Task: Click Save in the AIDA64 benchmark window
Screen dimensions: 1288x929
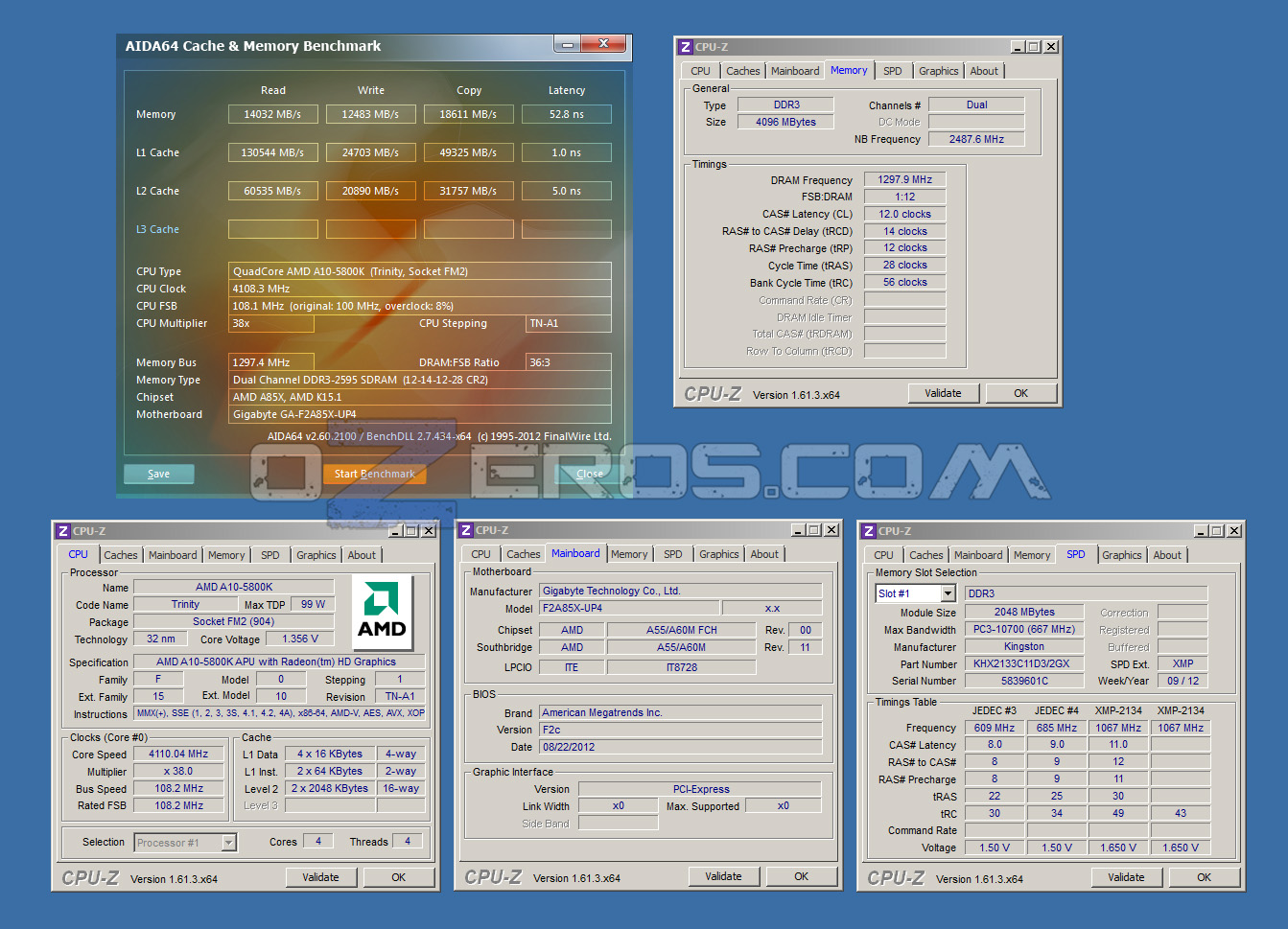Action: 159,474
